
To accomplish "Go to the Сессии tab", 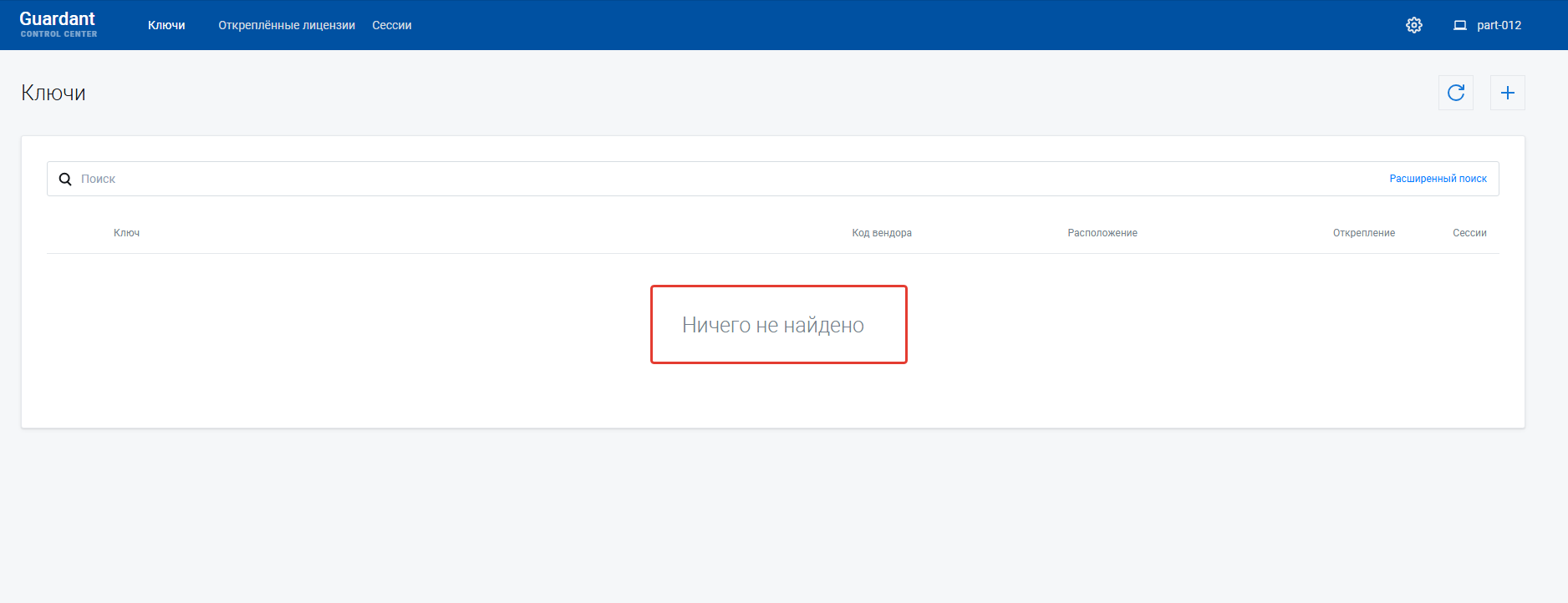I will pos(392,25).
